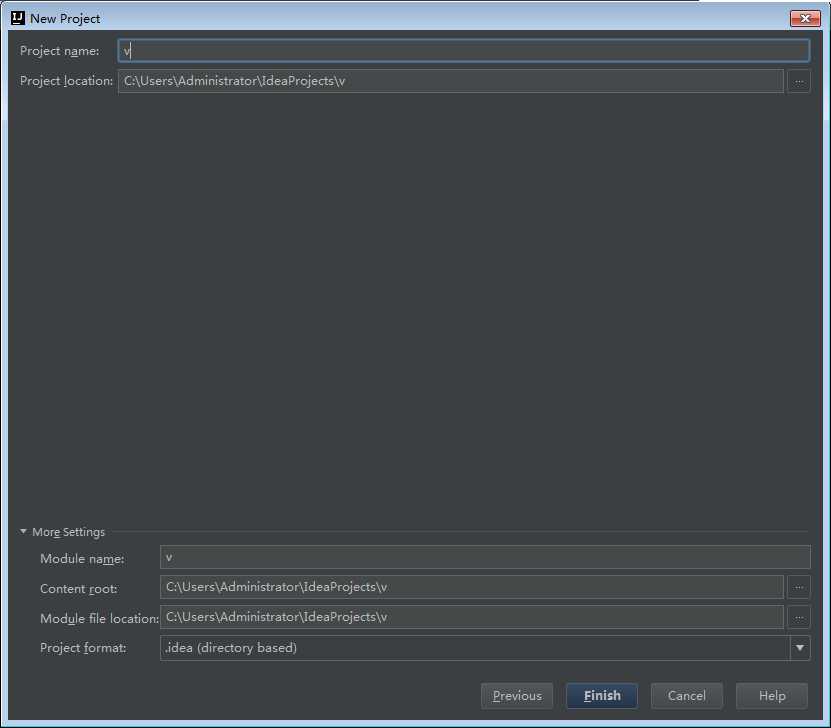The width and height of the screenshot is (831, 728).
Task: Click the Previous button
Action: (517, 696)
